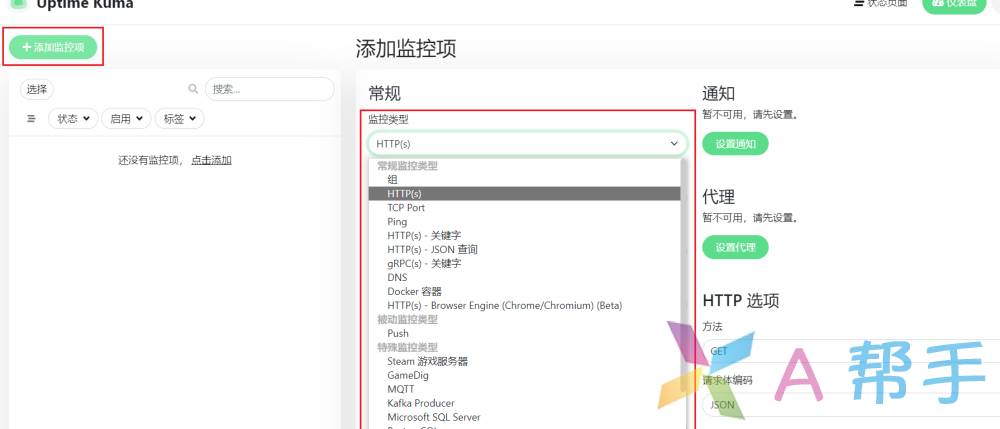Choose HTTP(s) - 关键字 option

524,236
